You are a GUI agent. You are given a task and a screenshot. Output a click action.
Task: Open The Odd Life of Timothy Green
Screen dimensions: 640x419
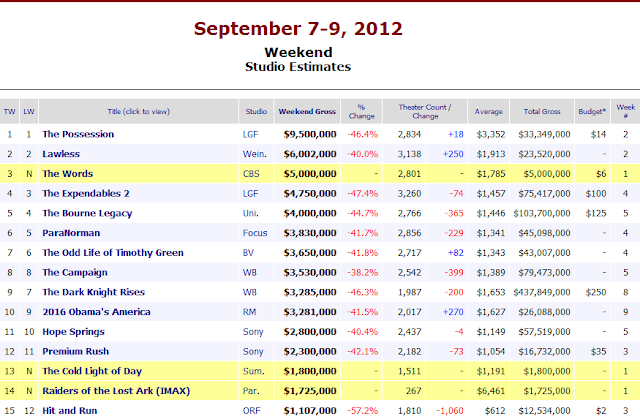[110, 252]
